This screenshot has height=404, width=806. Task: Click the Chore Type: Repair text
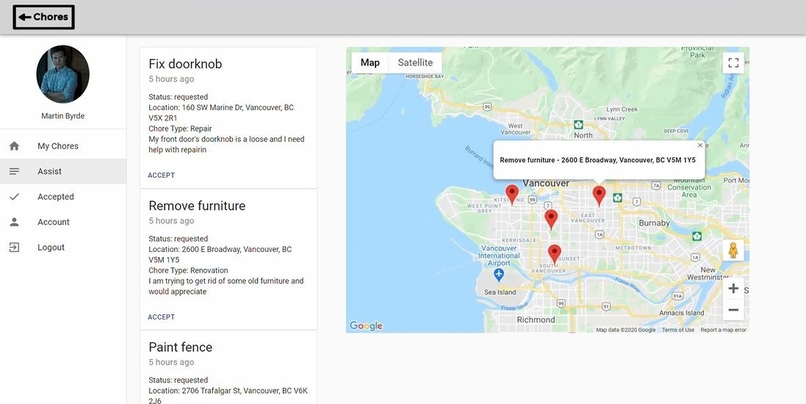[x=180, y=128]
